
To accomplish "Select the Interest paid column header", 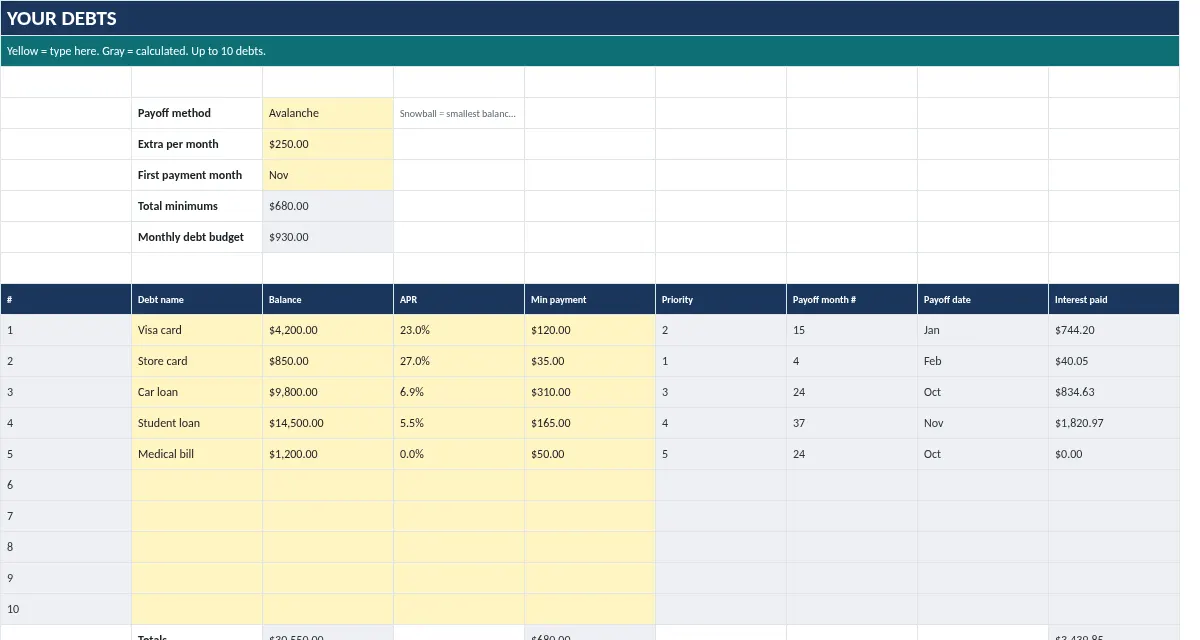I will 1114,299.
